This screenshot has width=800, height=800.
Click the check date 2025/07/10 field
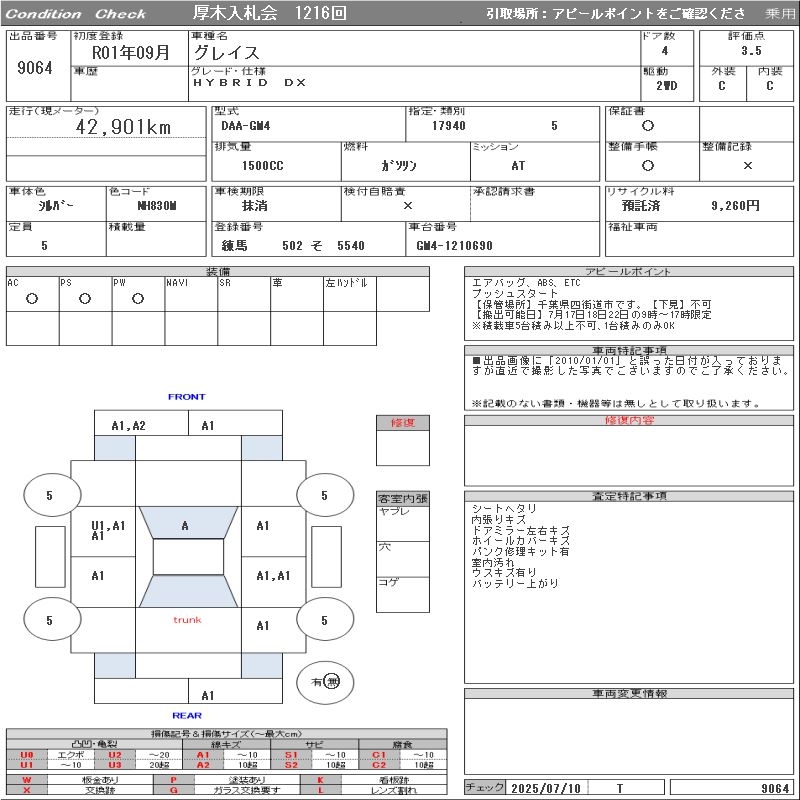tap(545, 788)
